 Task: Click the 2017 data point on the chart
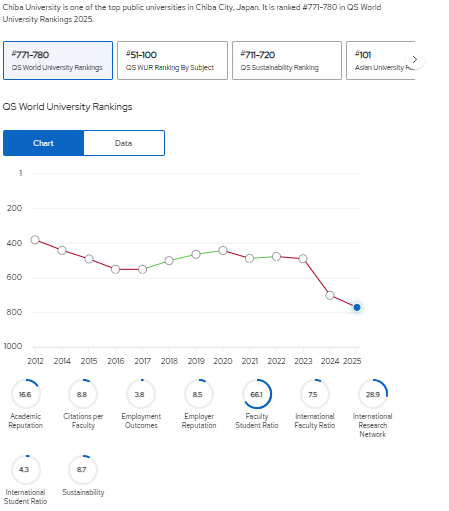(x=142, y=269)
